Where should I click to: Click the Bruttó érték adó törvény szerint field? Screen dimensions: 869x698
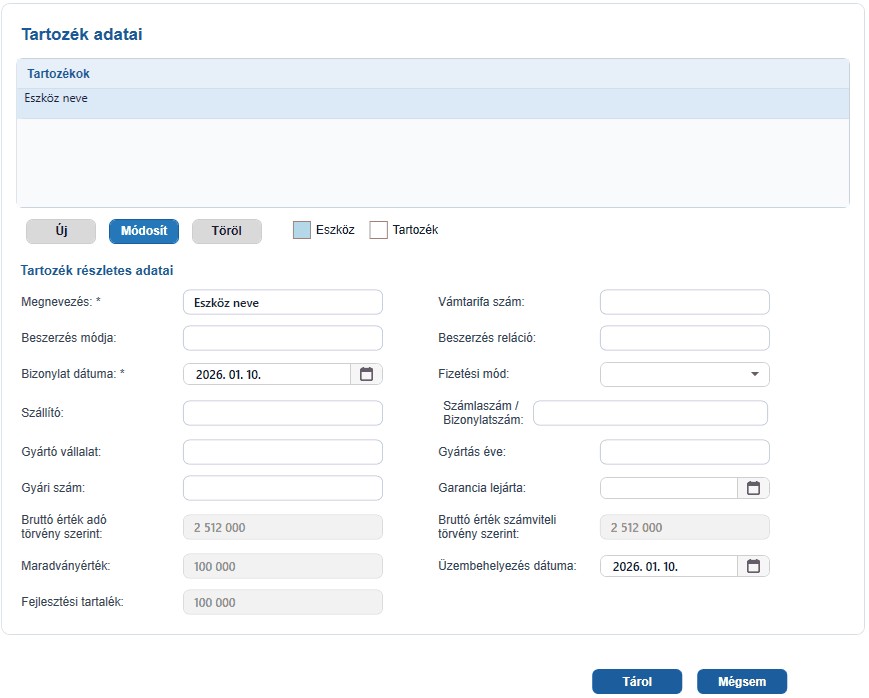283,527
